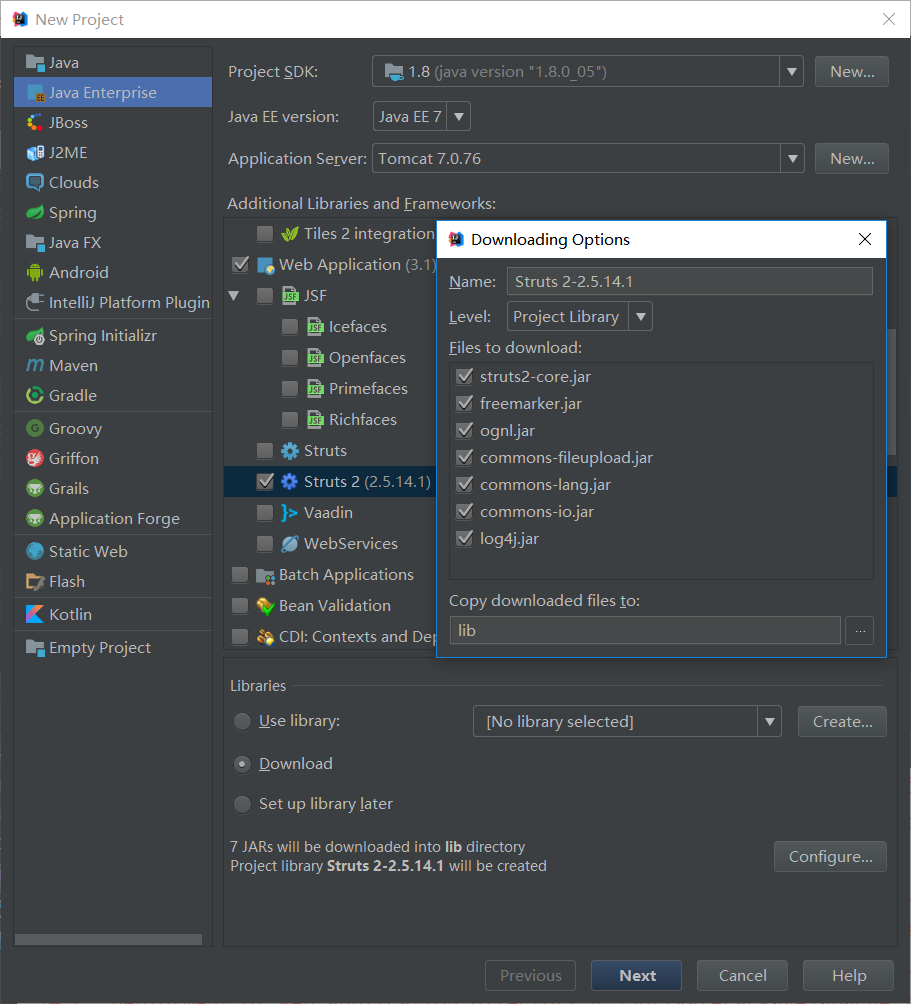Uncheck freemarker.jar download
Image resolution: width=911 pixels, height=1004 pixels.
click(x=465, y=403)
